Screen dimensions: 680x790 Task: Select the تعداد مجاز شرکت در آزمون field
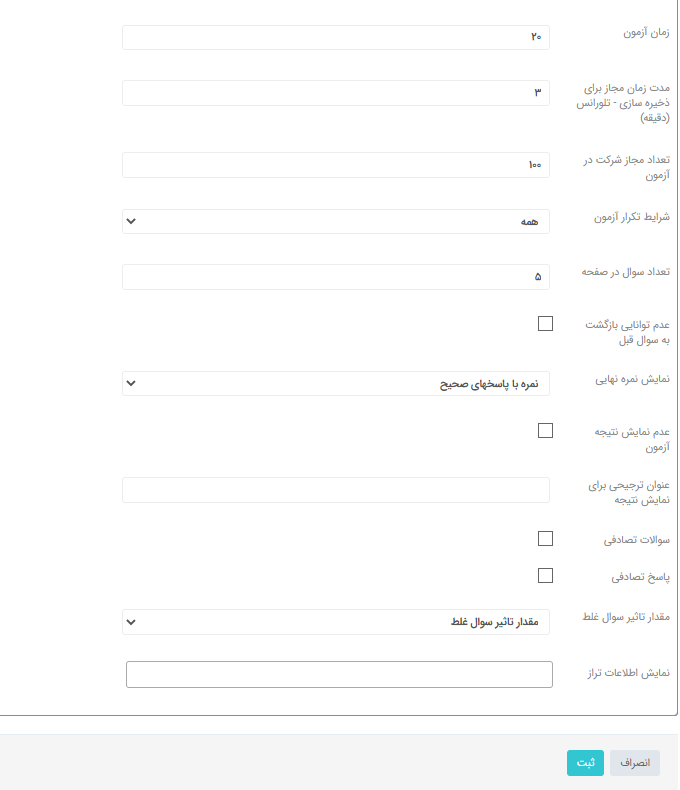coord(335,165)
